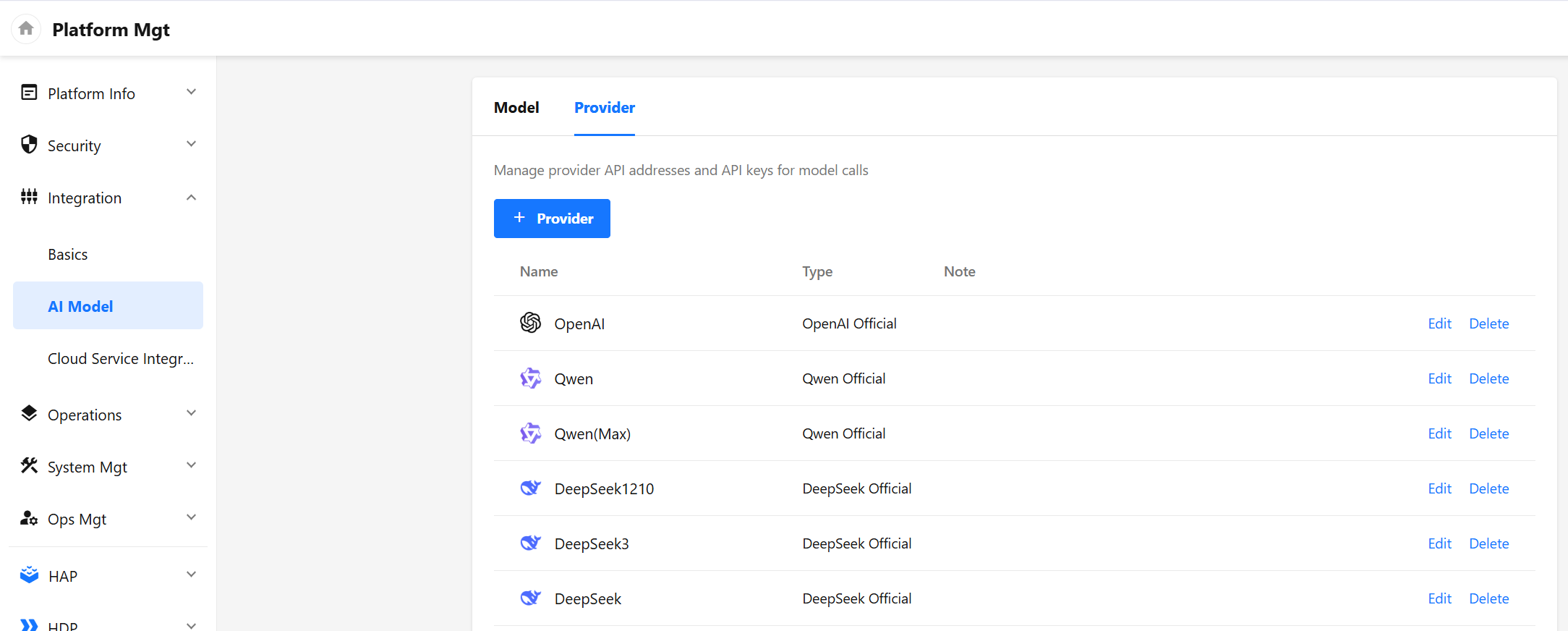
Task: Select the Provider tab
Action: tap(605, 108)
